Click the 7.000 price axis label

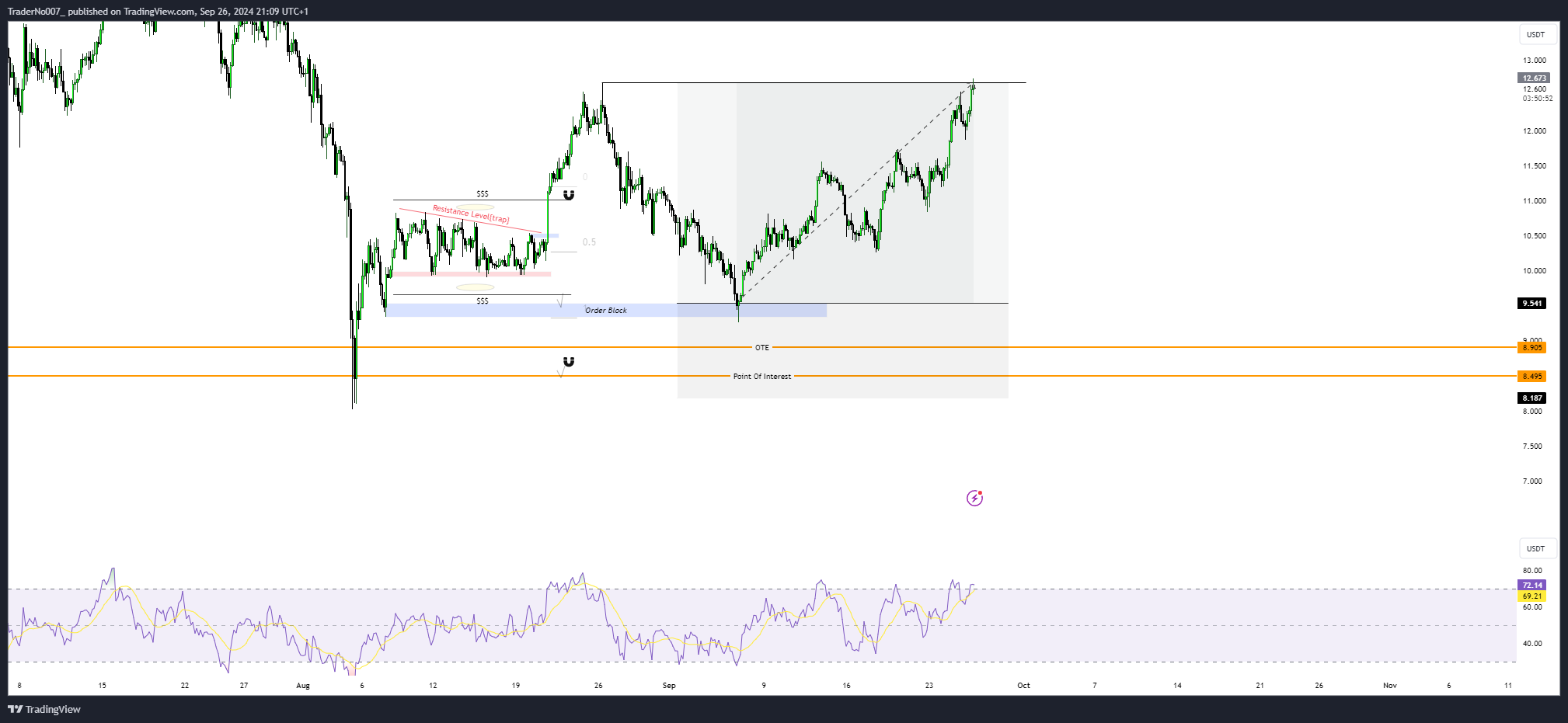click(x=1532, y=481)
